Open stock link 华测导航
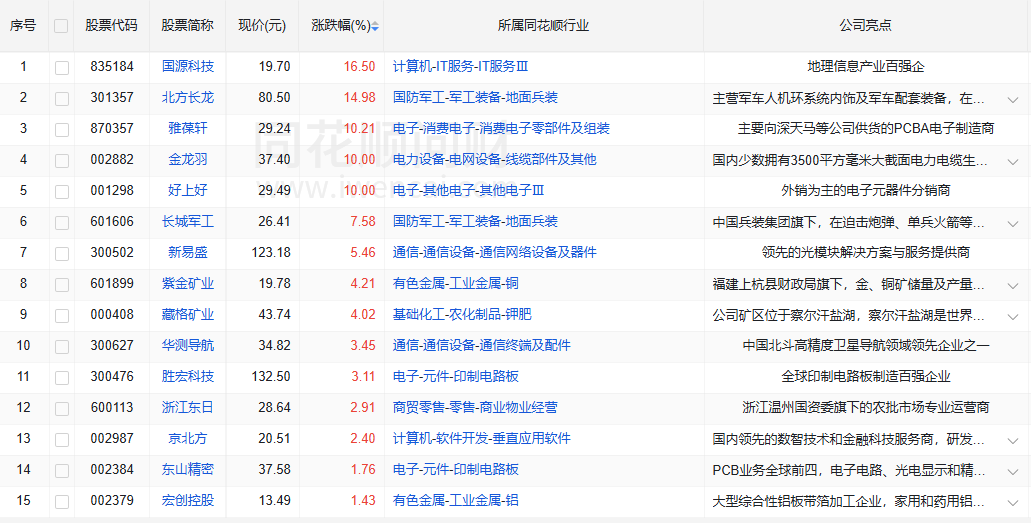Viewport: 1031px width, 523px height. pos(188,345)
